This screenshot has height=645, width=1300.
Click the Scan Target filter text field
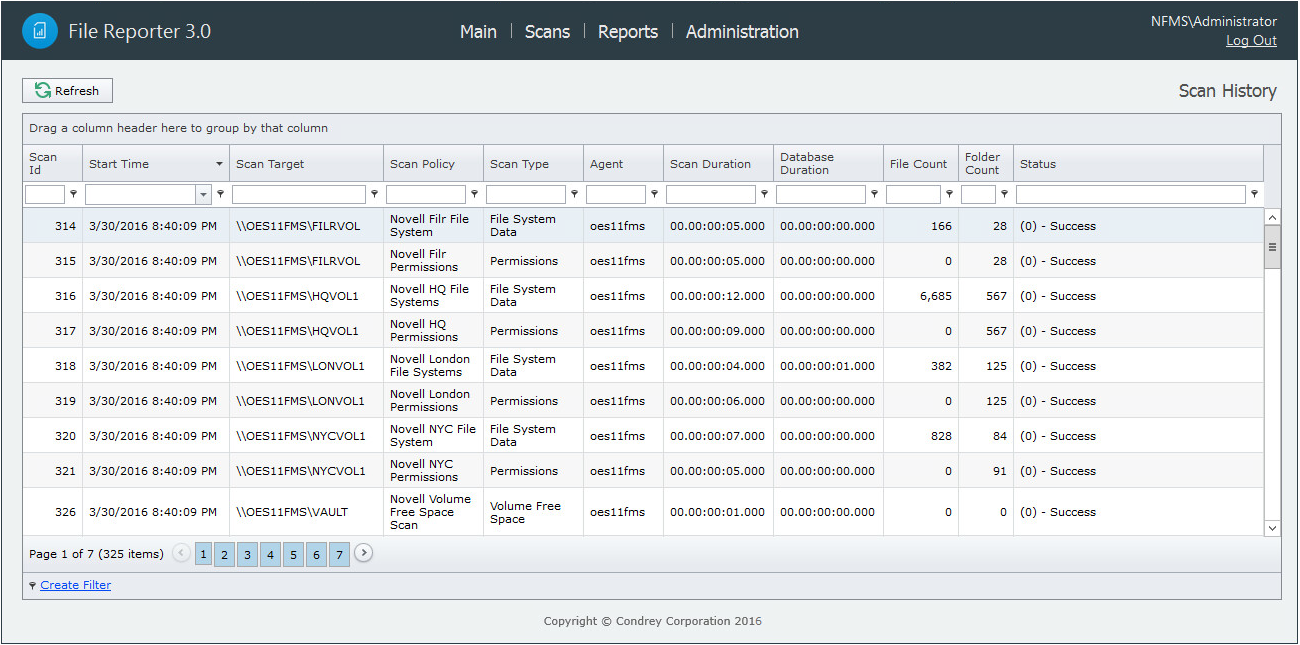(299, 195)
